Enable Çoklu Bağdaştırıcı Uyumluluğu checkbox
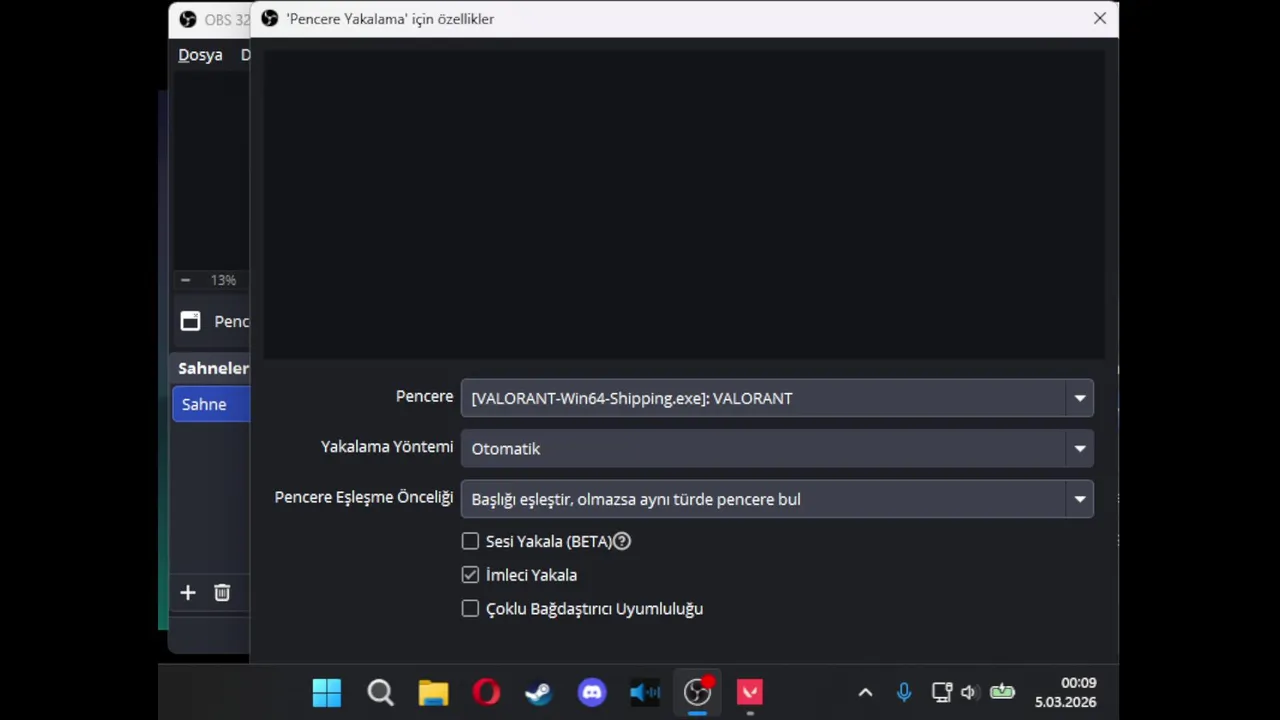1280x720 pixels. click(470, 609)
